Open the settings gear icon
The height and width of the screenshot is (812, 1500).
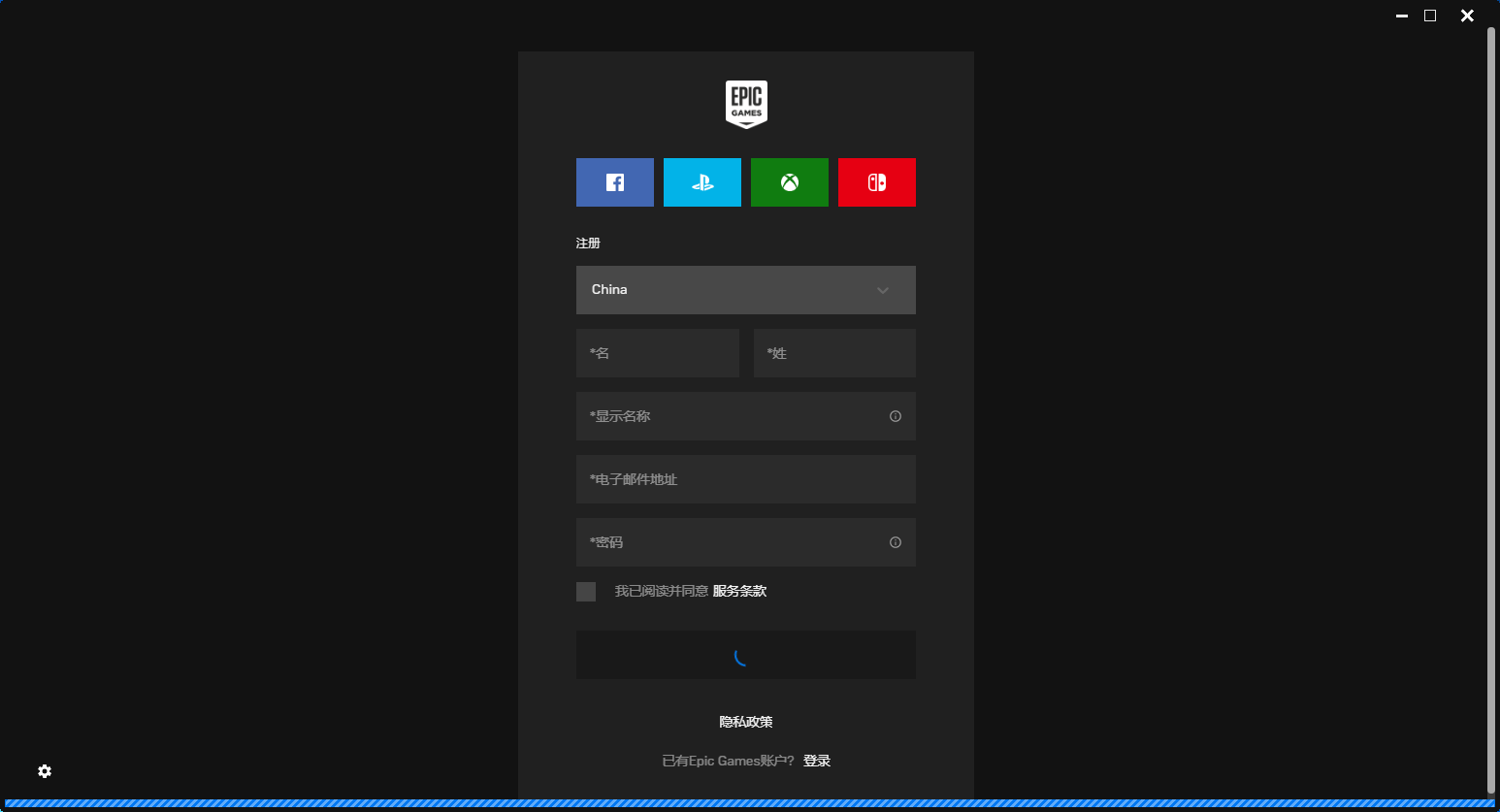click(45, 771)
